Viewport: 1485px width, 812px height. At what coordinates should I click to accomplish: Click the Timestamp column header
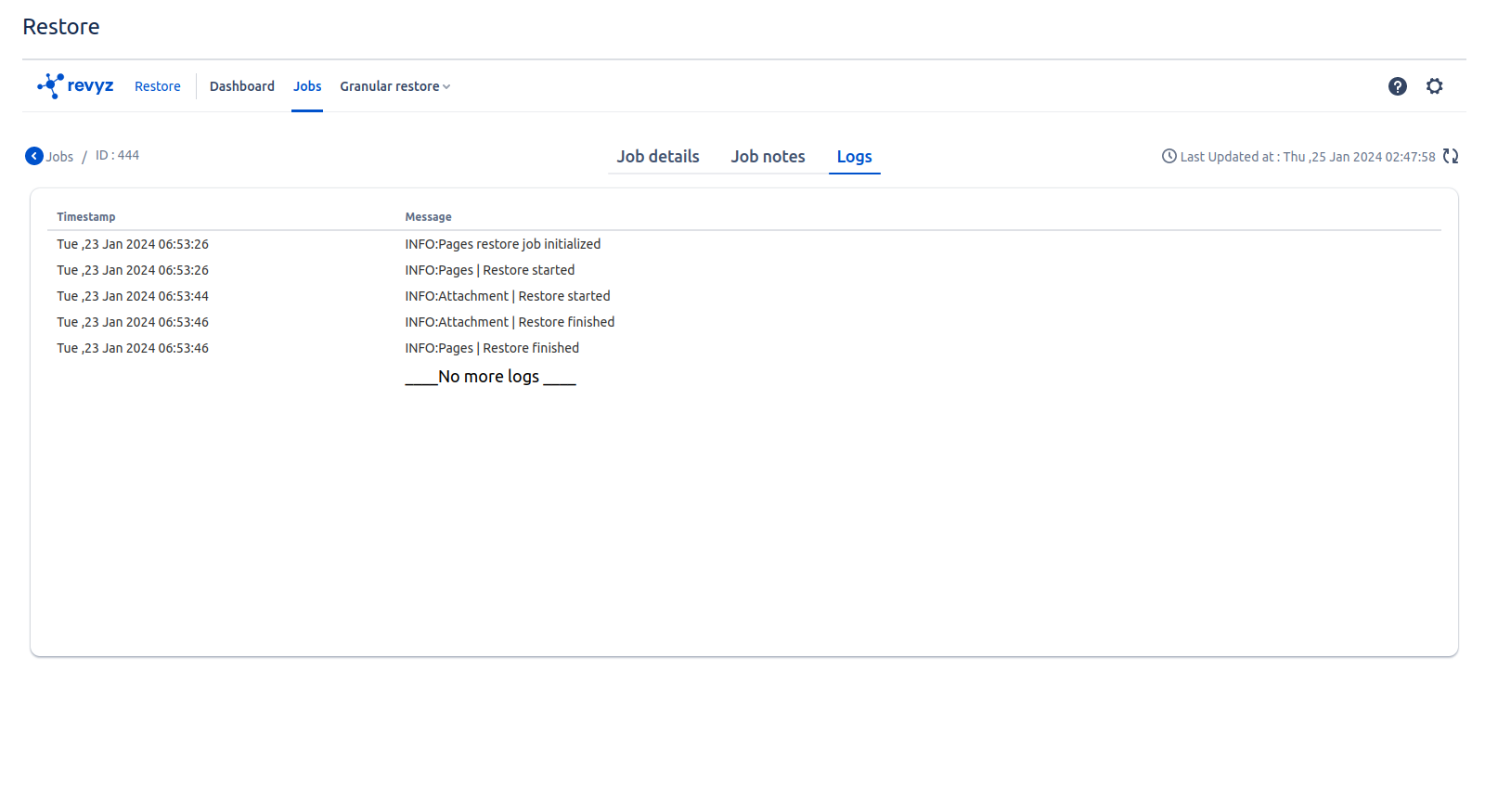tap(86, 217)
